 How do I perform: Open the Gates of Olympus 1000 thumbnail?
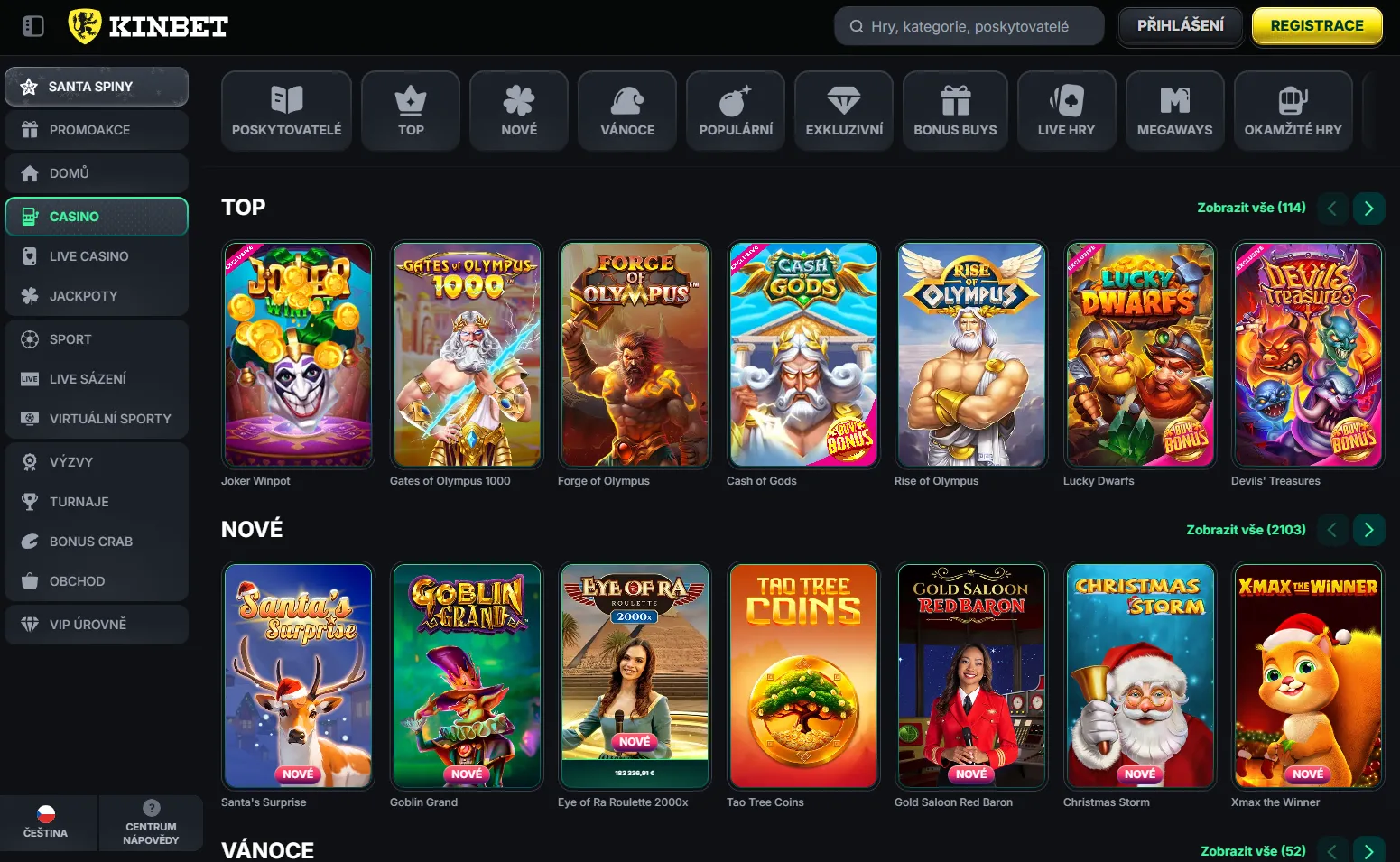click(x=467, y=355)
